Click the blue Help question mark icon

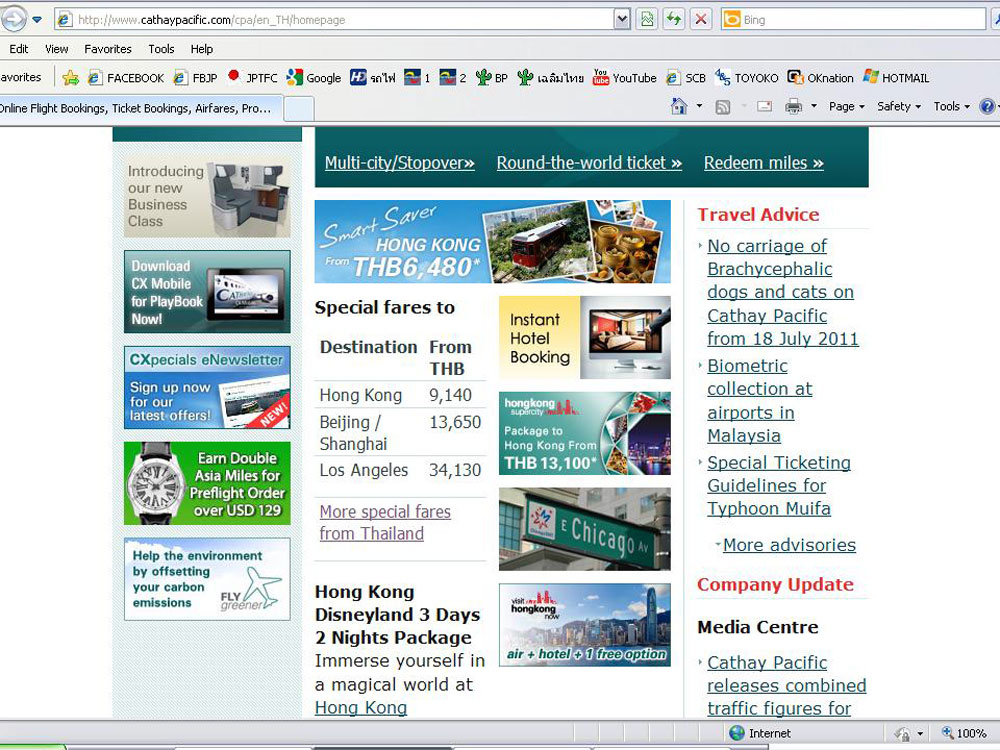tap(987, 107)
